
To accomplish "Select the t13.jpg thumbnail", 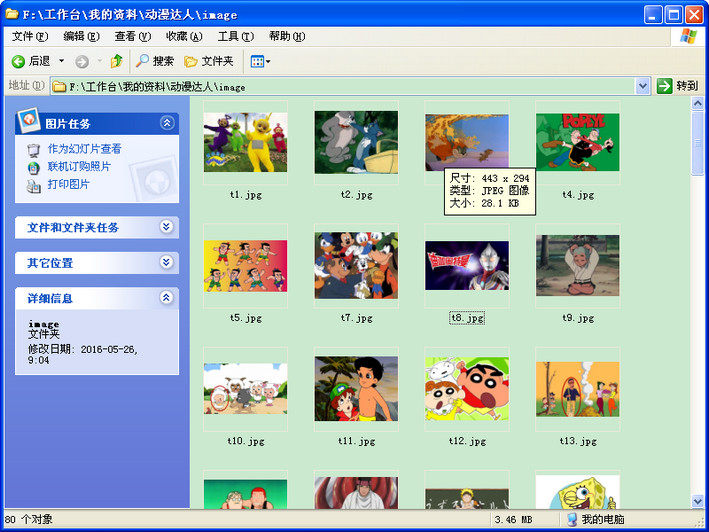I will tap(578, 389).
